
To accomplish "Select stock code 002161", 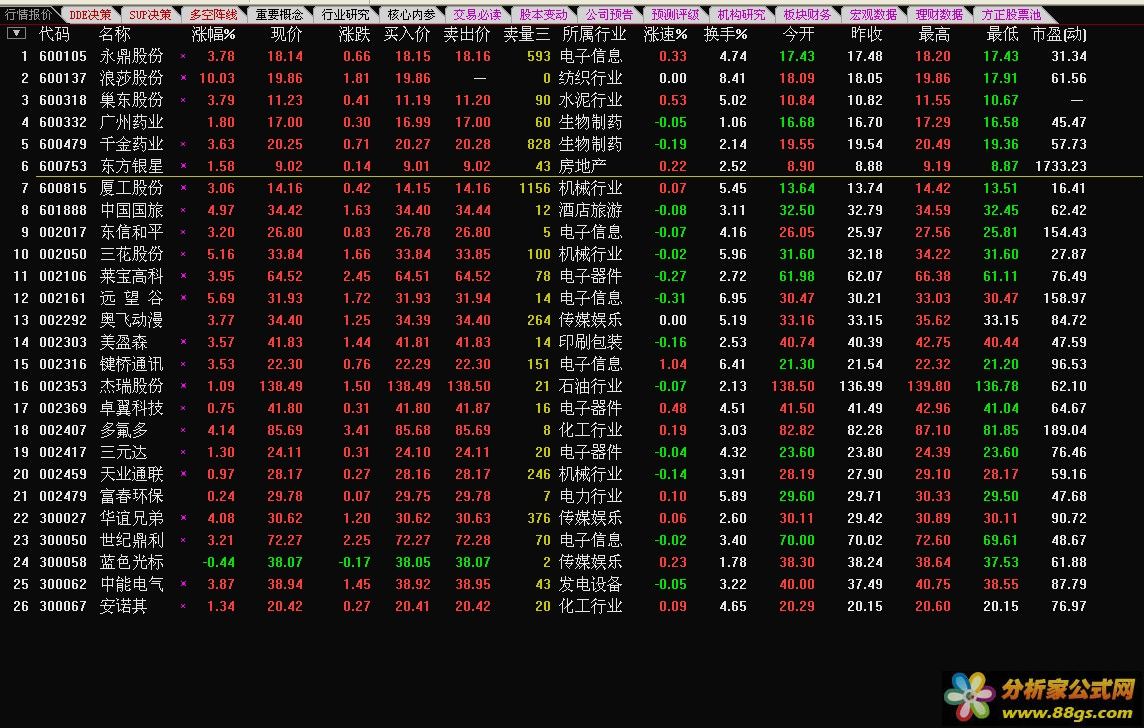I will tap(63, 298).
